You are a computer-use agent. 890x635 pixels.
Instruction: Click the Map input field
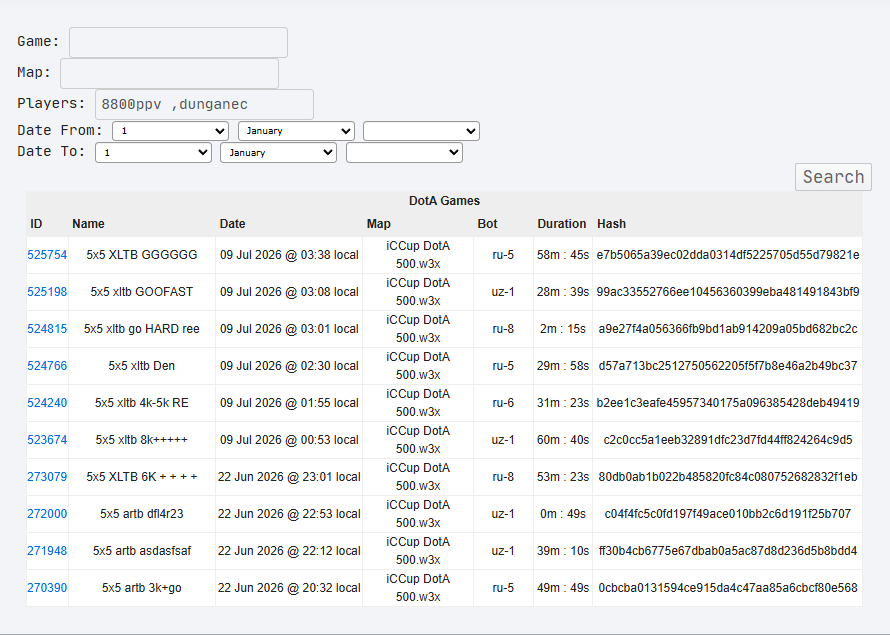(x=169, y=73)
